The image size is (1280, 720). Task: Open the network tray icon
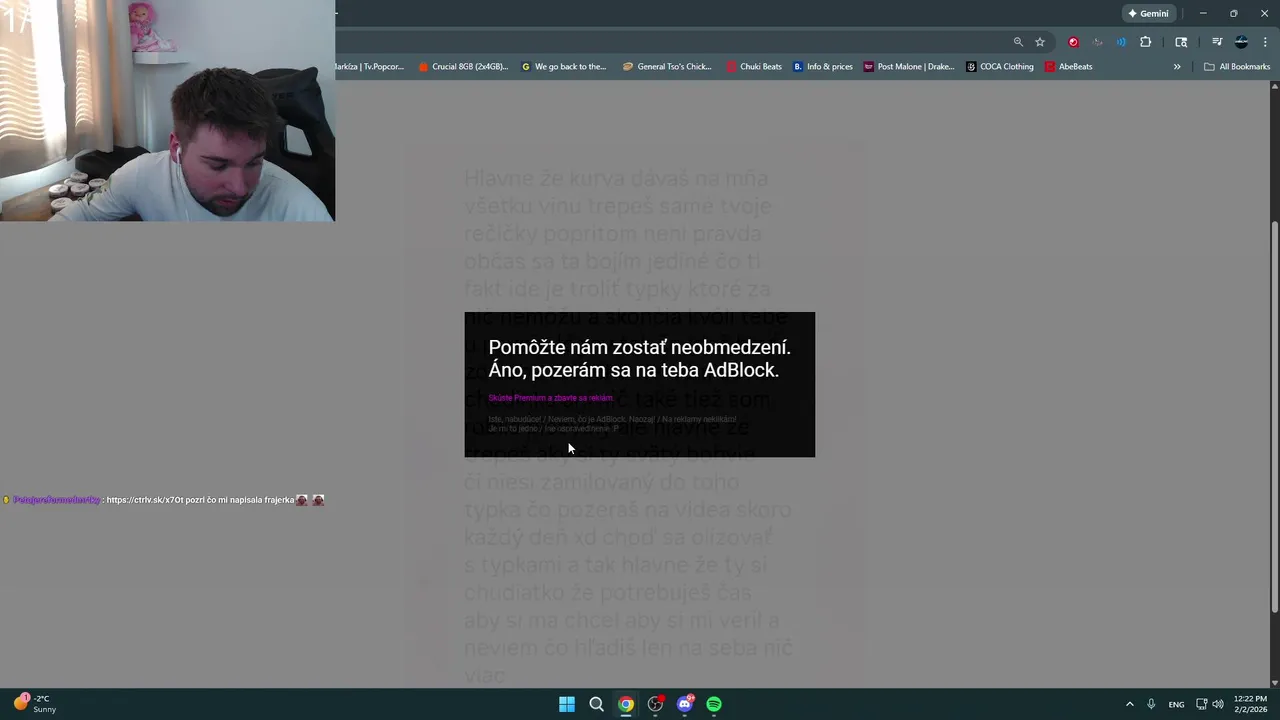(1202, 704)
